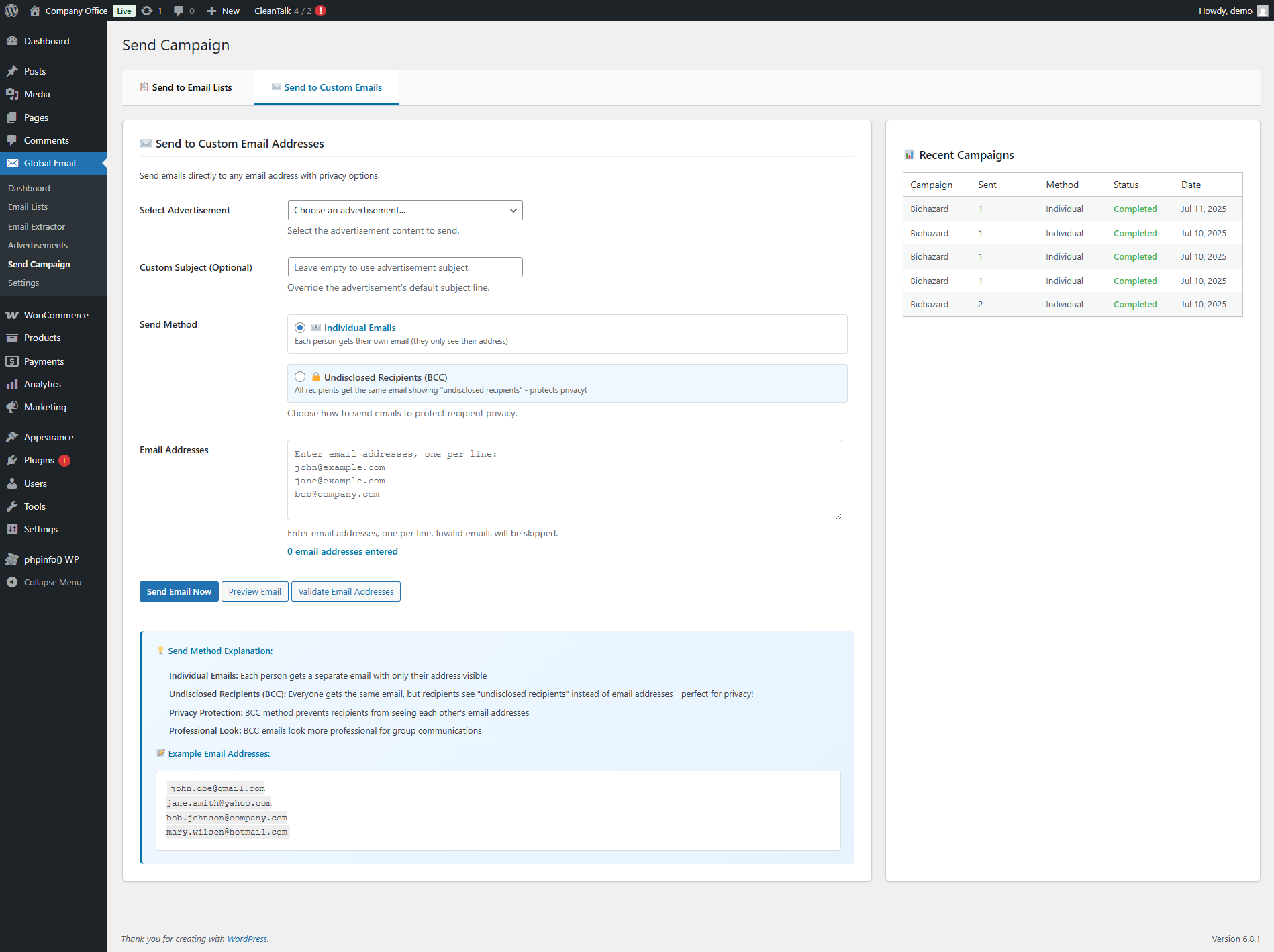Screen dimensions: 1274x952
Task: Open the Plugins menu in the sidebar
Action: (x=39, y=460)
